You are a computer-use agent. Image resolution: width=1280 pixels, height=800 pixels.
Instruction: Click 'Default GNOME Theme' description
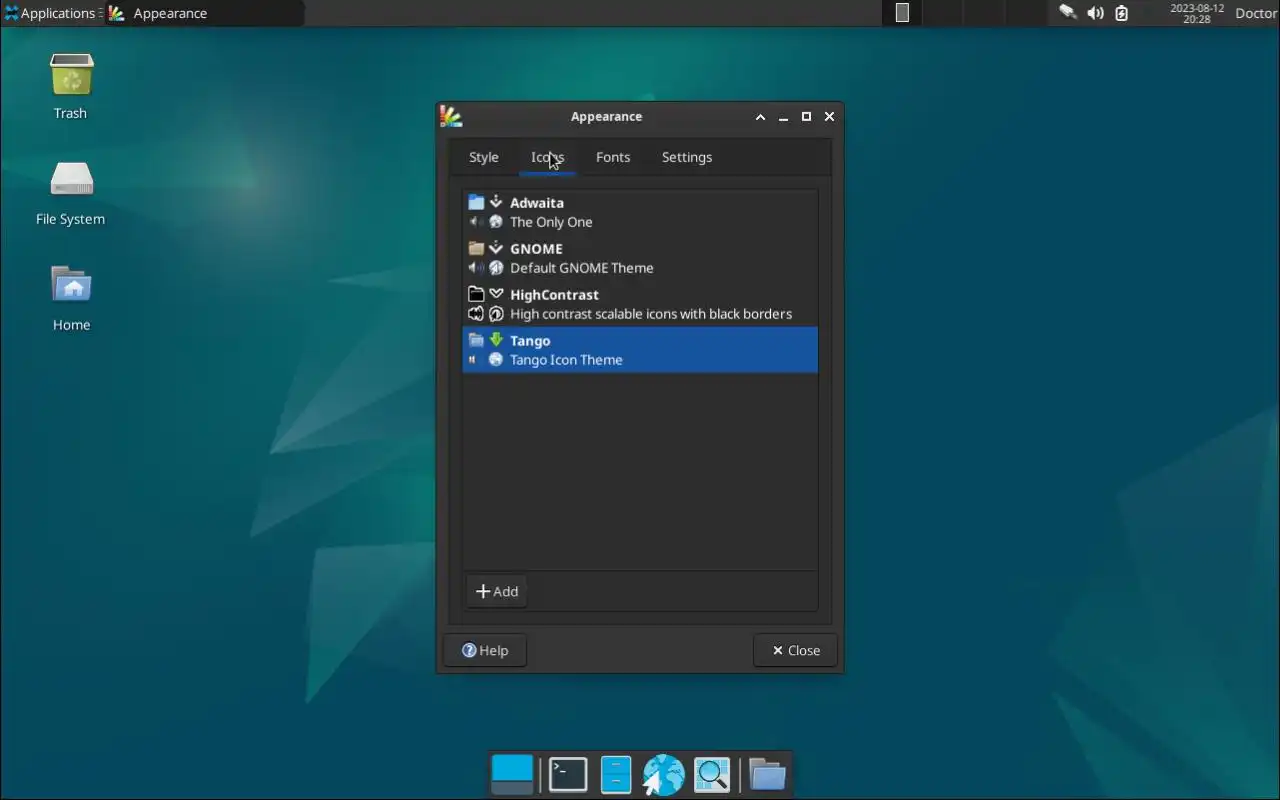point(582,268)
